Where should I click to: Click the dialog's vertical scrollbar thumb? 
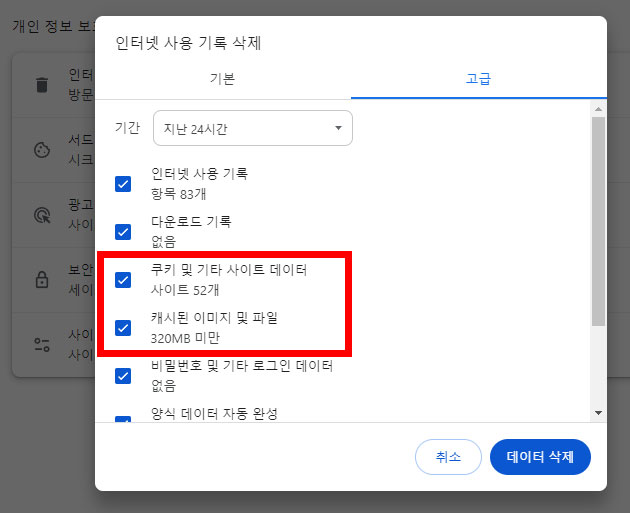click(x=598, y=220)
